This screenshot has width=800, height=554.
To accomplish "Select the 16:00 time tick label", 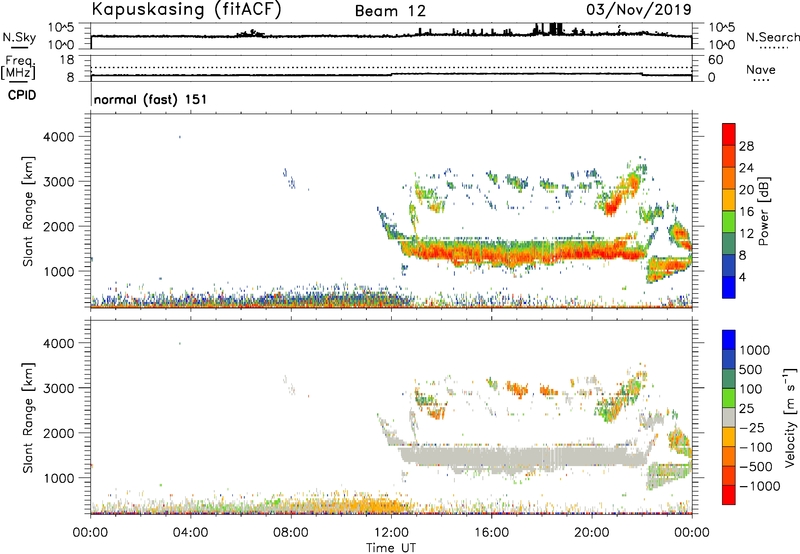I will [x=491, y=533].
